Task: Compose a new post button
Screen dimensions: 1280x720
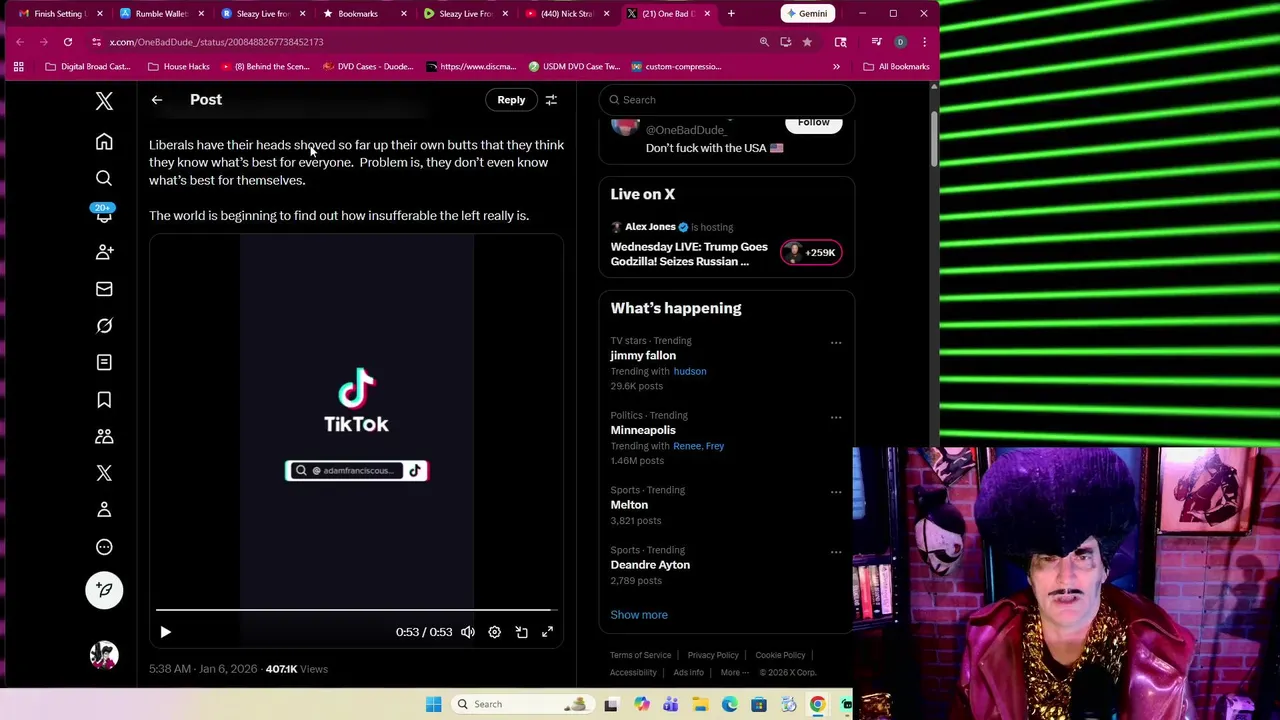Action: [104, 590]
